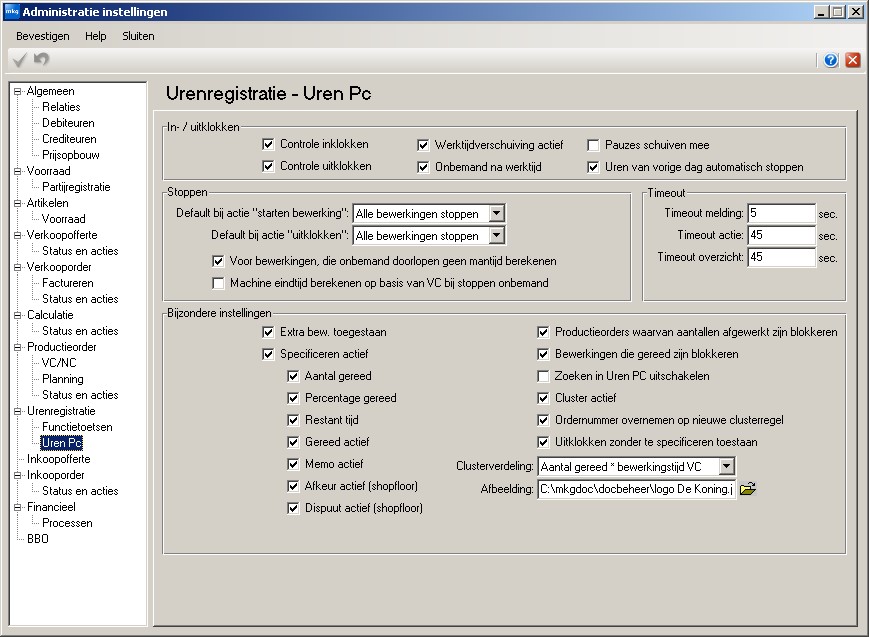Enable Pauzes schuiven mee
The width and height of the screenshot is (869, 637).
tap(593, 145)
